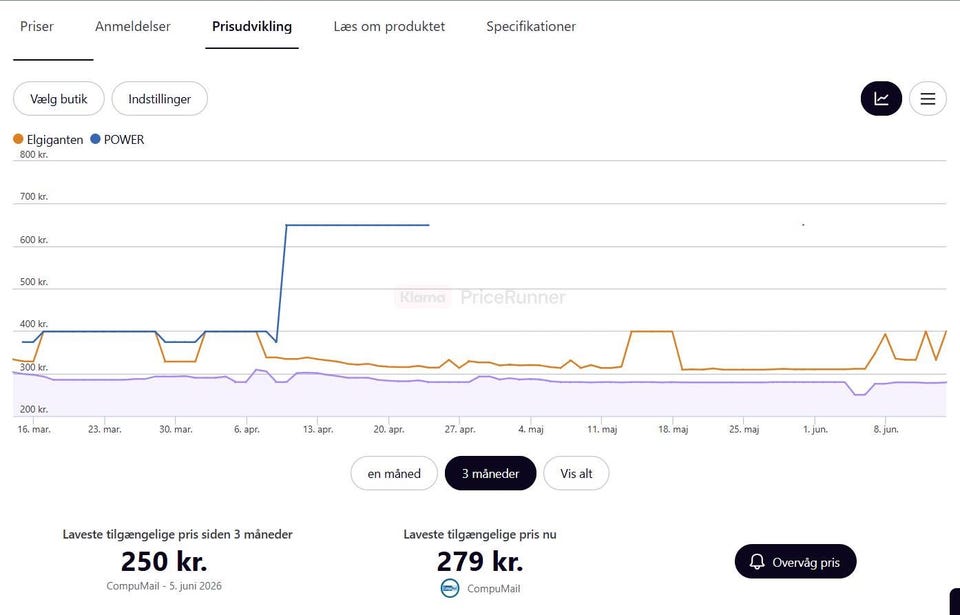Click the CompuMail - 5. juni 2026 text
This screenshot has height=615, width=960.
tap(164, 586)
